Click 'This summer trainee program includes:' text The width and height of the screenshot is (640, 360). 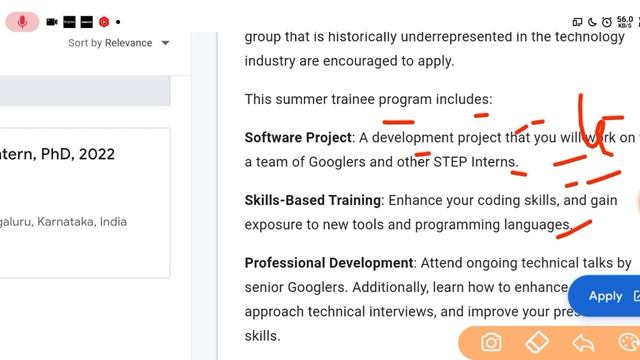tap(369, 99)
